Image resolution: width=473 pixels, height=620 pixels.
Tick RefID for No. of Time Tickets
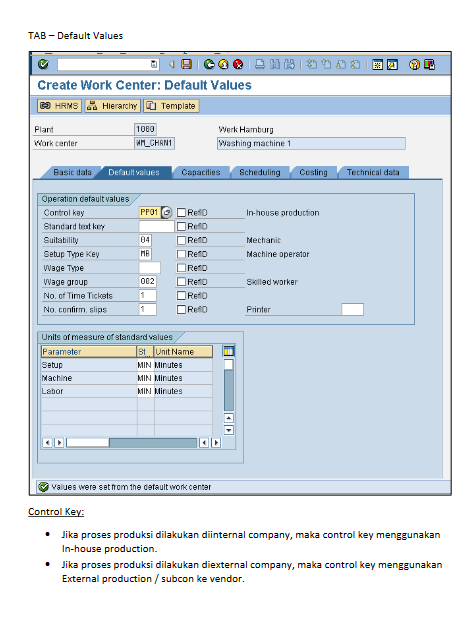(181, 296)
